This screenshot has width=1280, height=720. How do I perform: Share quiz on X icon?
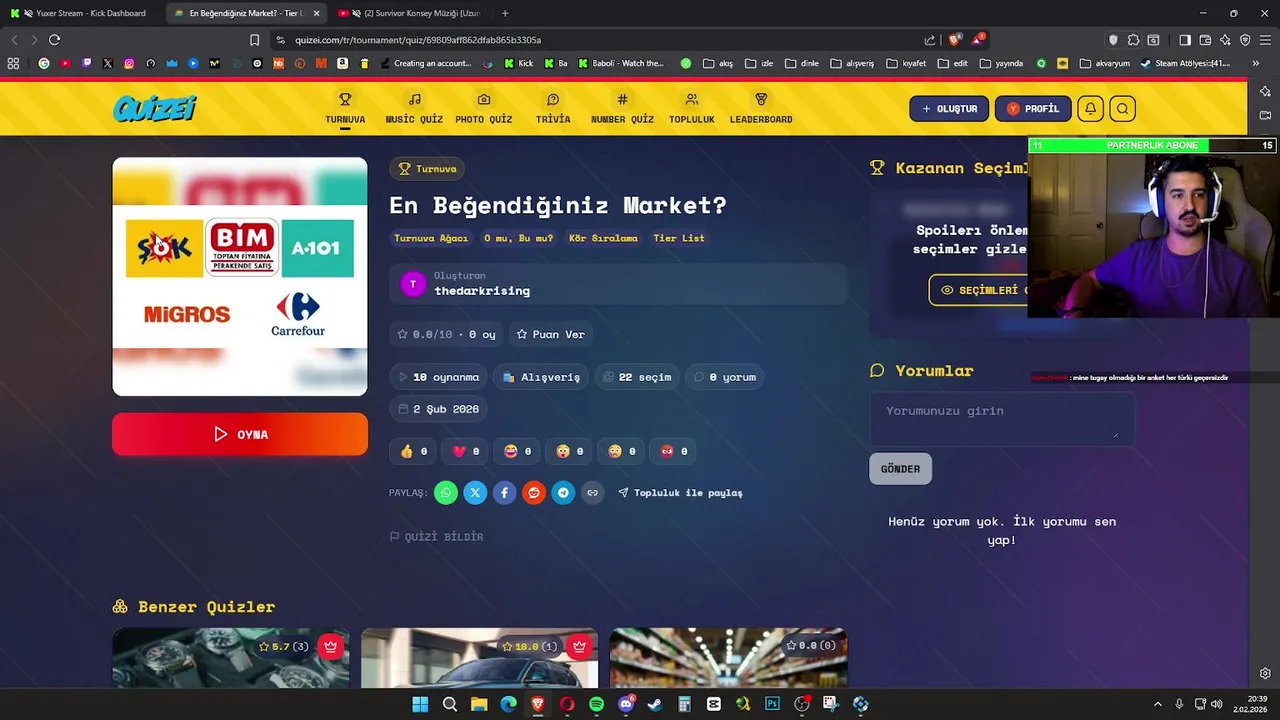[475, 493]
